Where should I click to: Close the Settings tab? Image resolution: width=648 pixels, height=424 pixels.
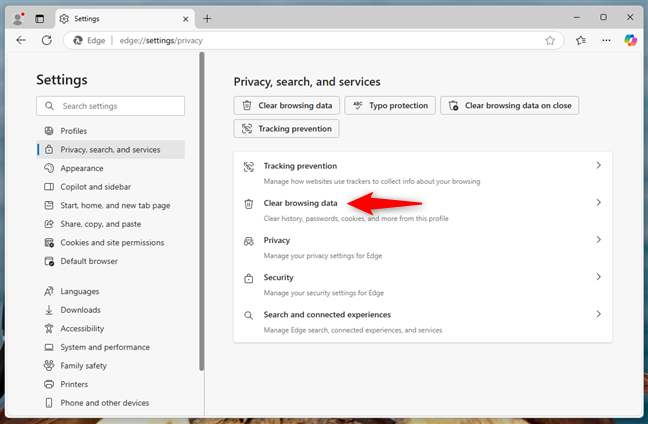(x=186, y=19)
